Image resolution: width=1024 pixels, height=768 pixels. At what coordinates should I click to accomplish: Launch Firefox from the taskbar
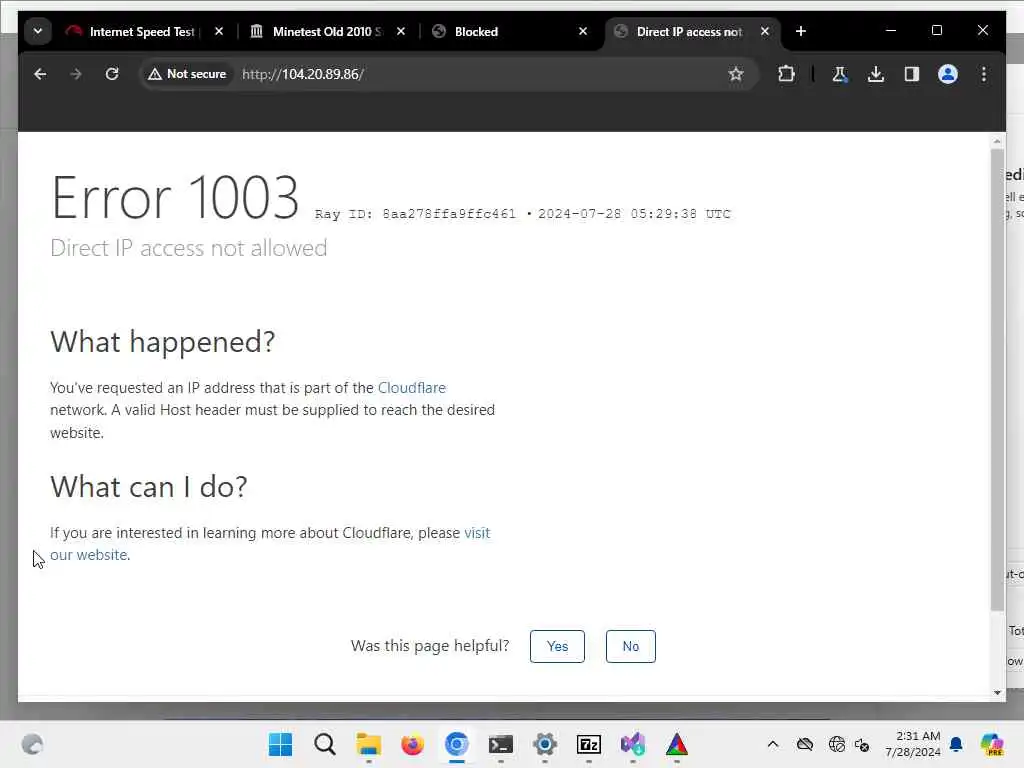click(412, 744)
